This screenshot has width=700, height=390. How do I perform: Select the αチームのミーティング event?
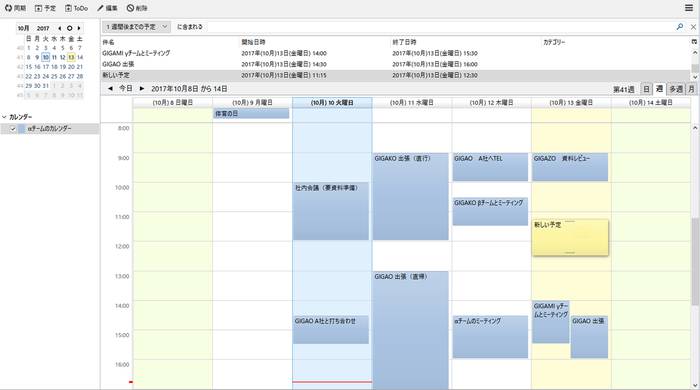(490, 337)
